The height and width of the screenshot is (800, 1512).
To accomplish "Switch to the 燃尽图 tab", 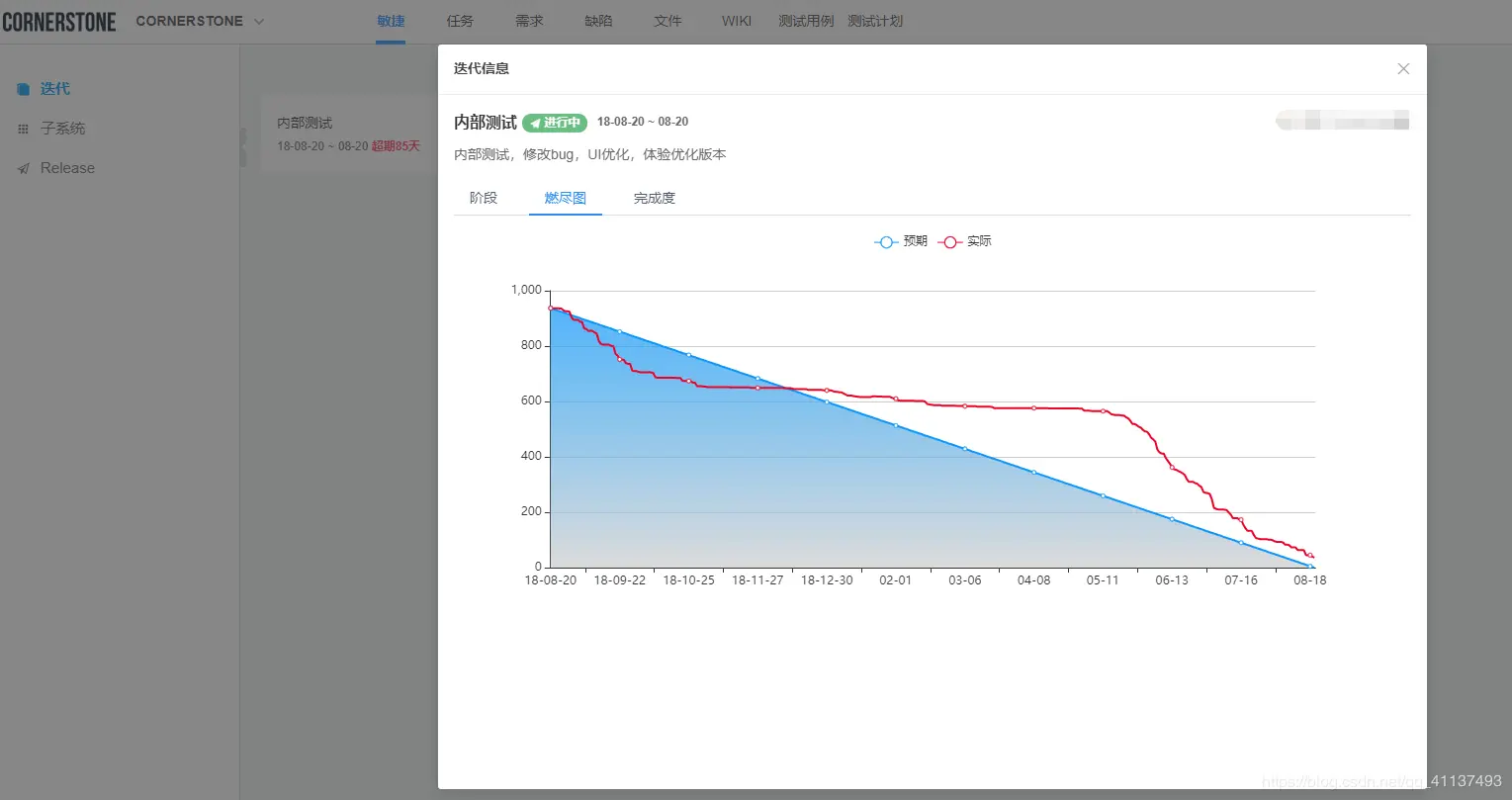I will pyautogui.click(x=566, y=198).
